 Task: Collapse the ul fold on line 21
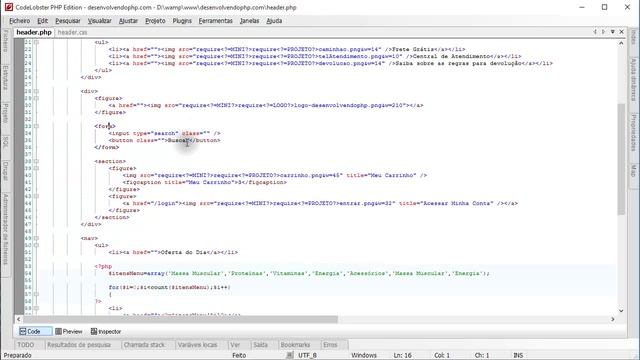36,42
